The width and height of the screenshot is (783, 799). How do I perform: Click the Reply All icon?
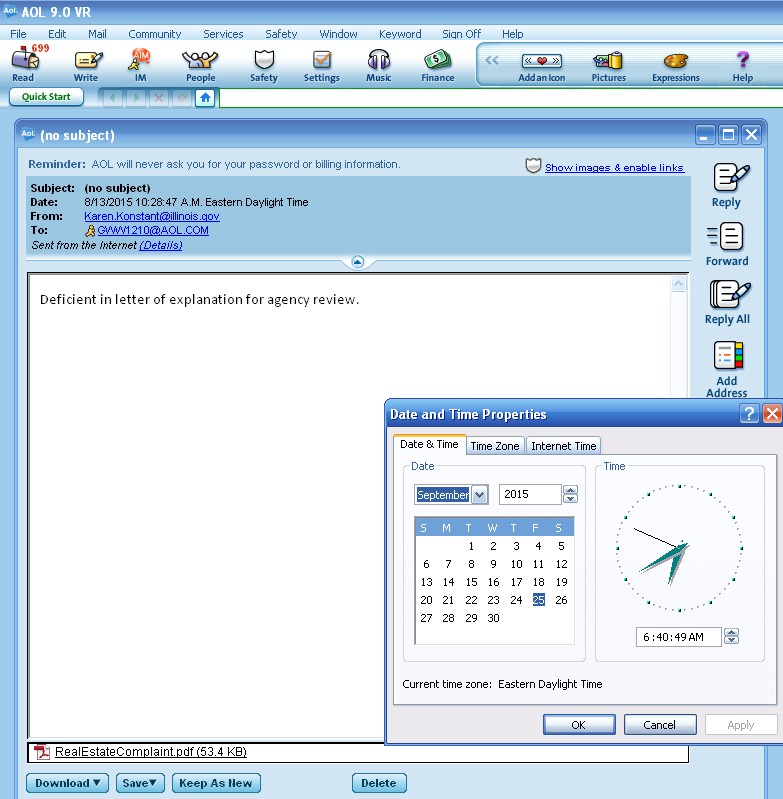click(x=727, y=302)
